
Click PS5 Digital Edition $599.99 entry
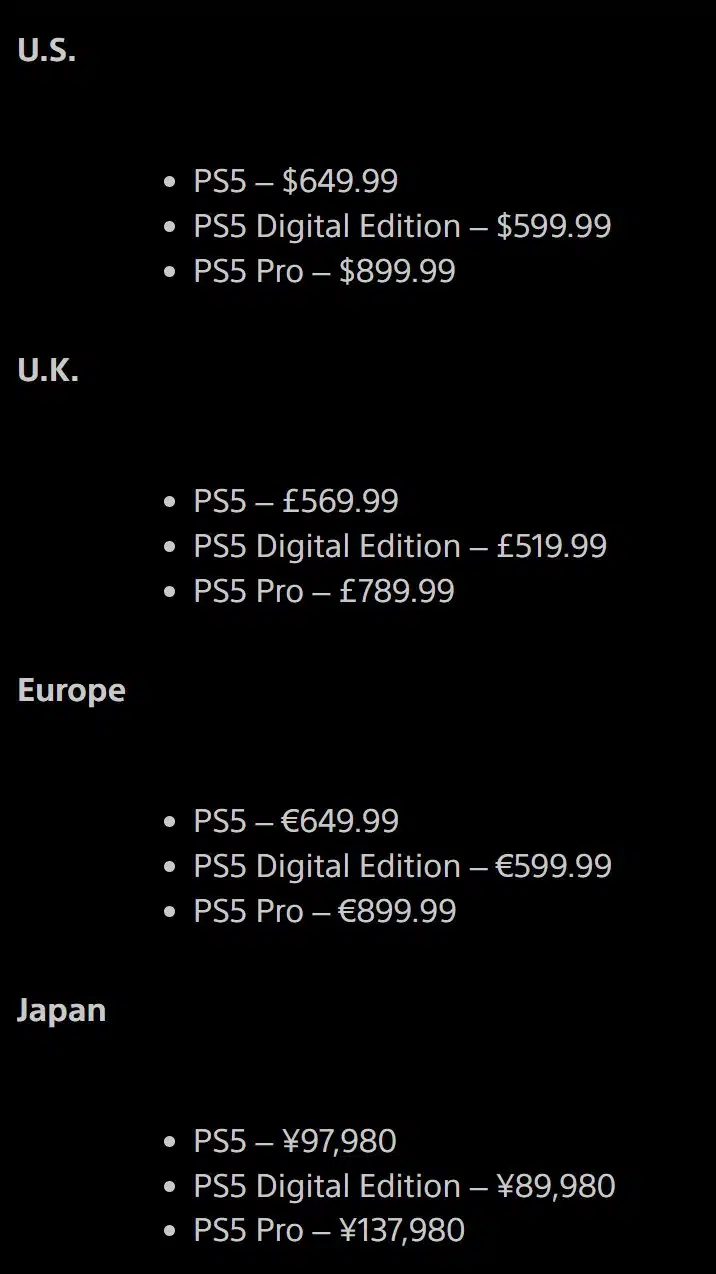click(402, 226)
